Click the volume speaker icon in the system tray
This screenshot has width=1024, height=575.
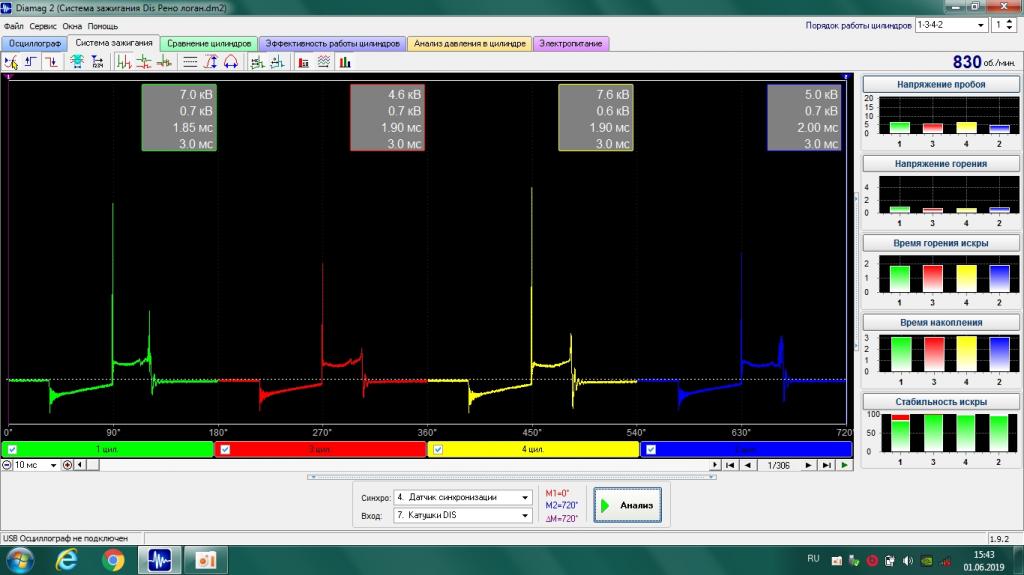click(908, 561)
